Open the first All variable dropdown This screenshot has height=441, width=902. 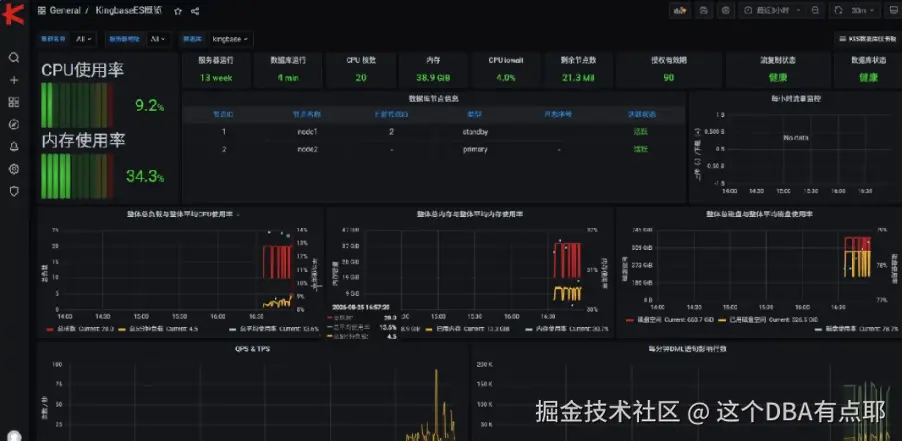(x=83, y=39)
